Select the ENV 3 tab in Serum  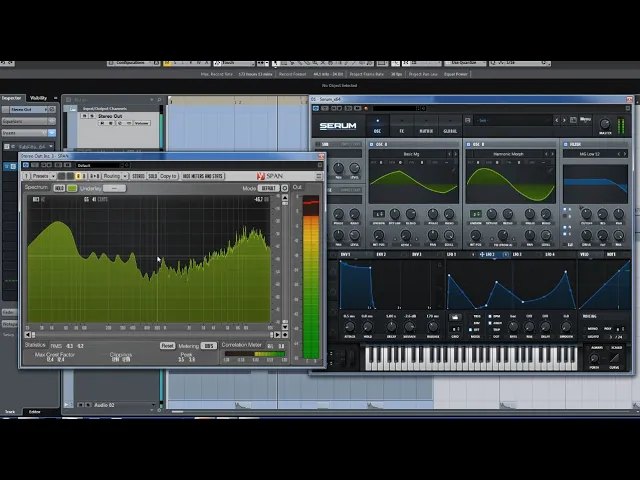tap(416, 254)
